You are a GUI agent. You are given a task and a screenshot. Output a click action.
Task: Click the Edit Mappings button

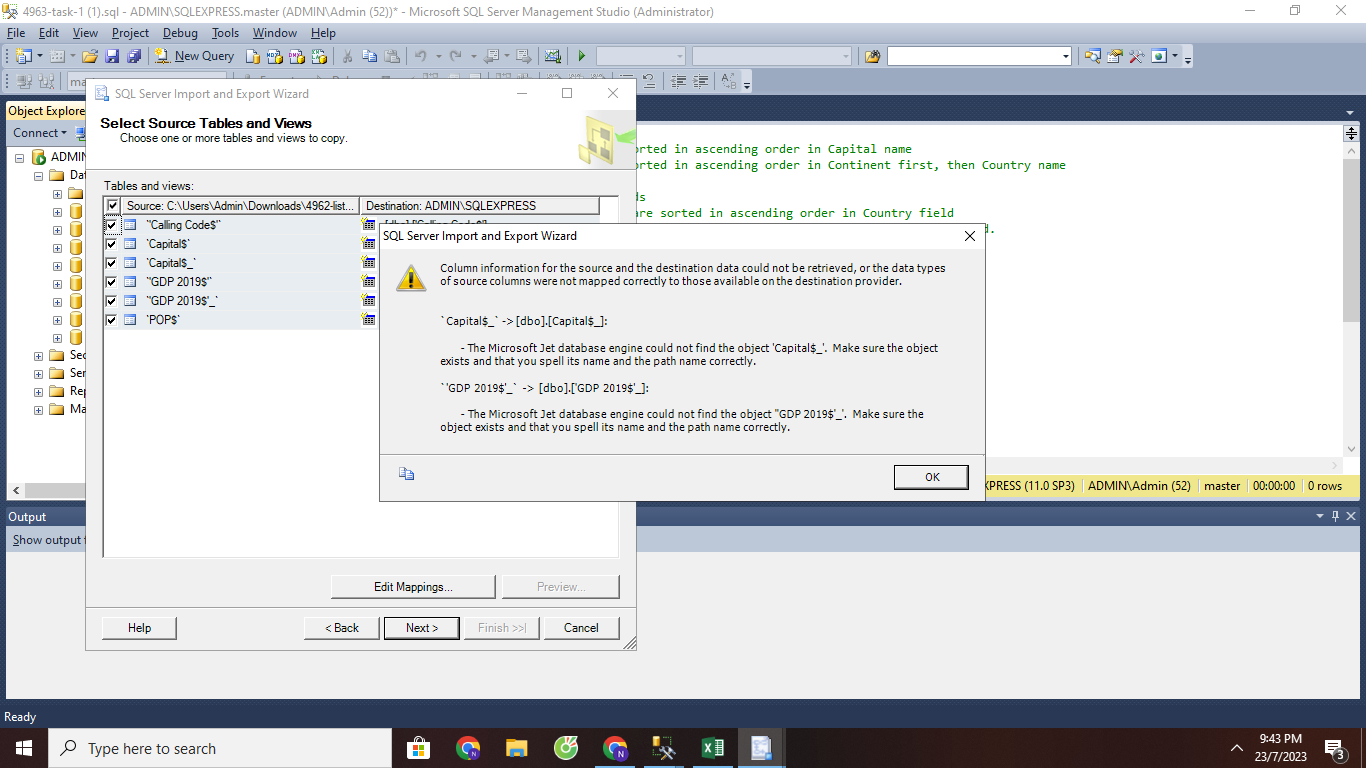(x=413, y=587)
